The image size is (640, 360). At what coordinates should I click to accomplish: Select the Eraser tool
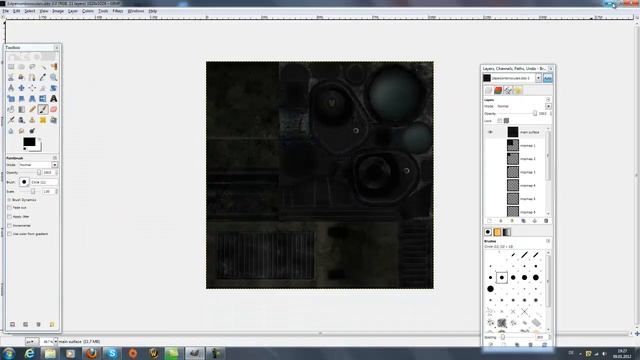[x=53, y=109]
